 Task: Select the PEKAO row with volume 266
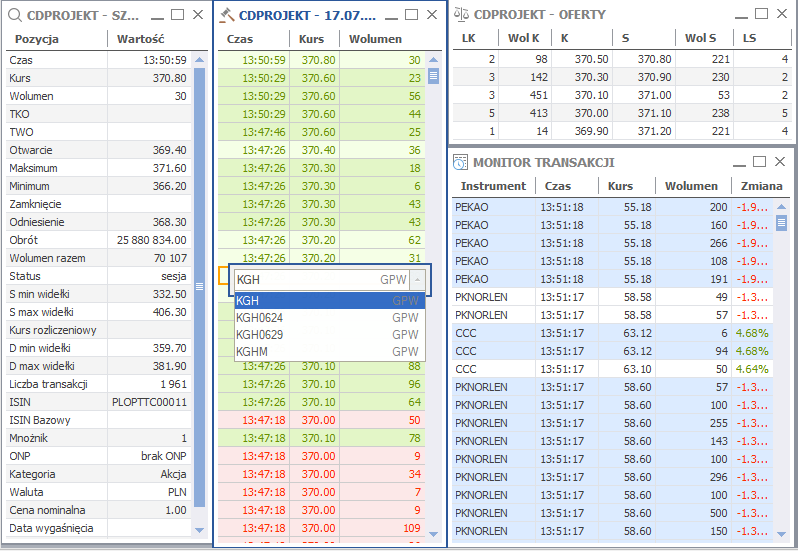(613, 243)
